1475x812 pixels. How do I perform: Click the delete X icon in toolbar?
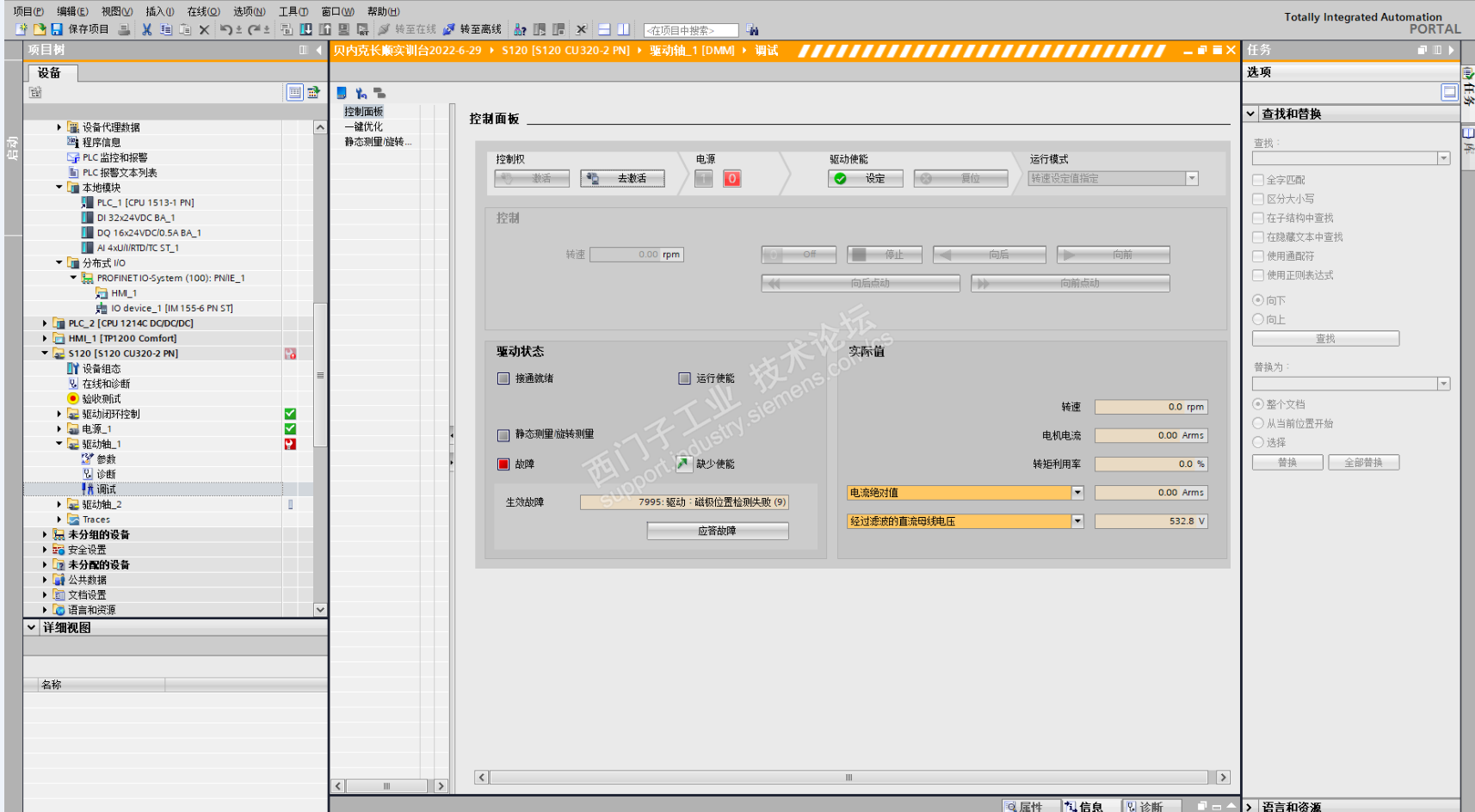pyautogui.click(x=204, y=29)
